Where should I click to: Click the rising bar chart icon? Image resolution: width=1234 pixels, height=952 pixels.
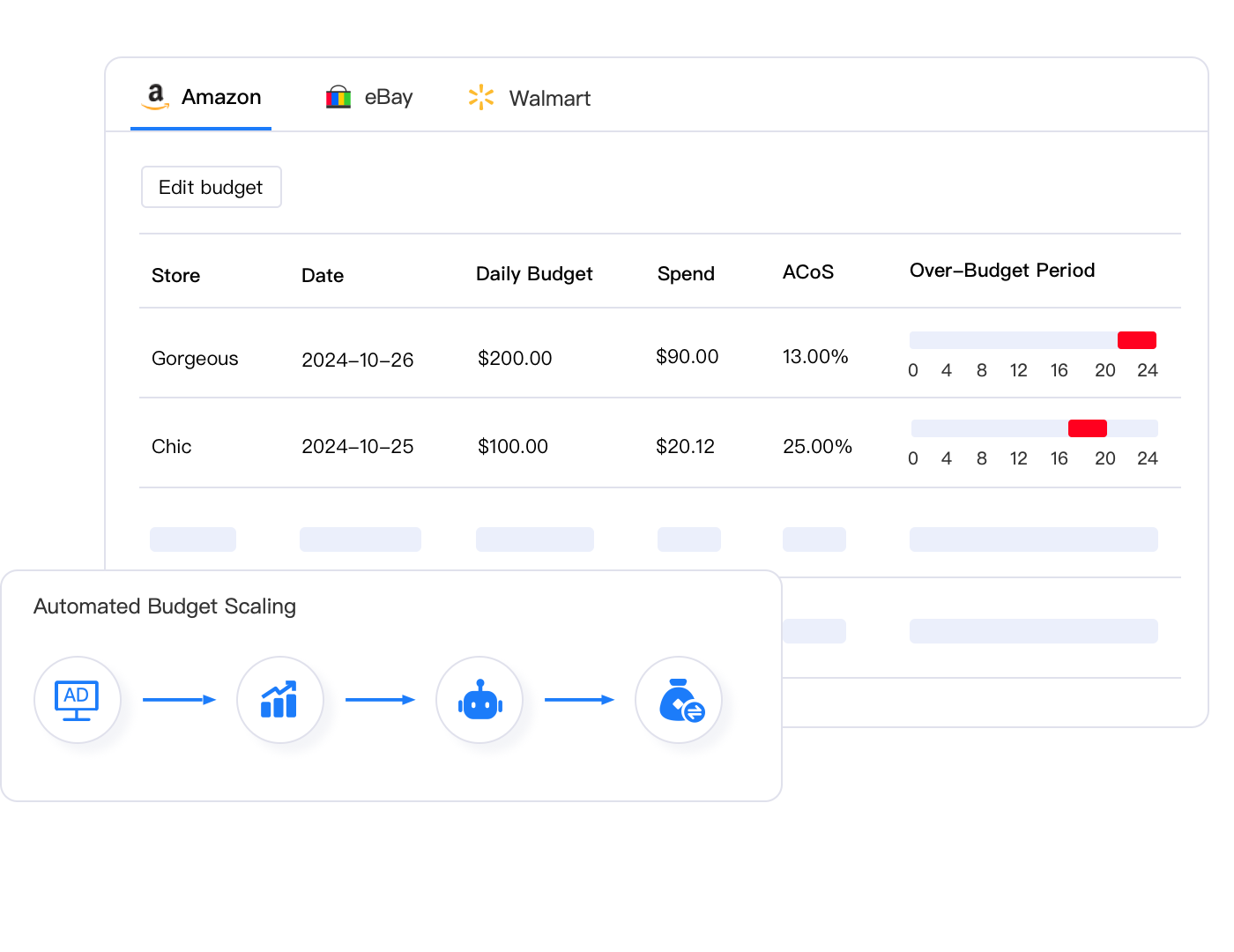point(279,699)
